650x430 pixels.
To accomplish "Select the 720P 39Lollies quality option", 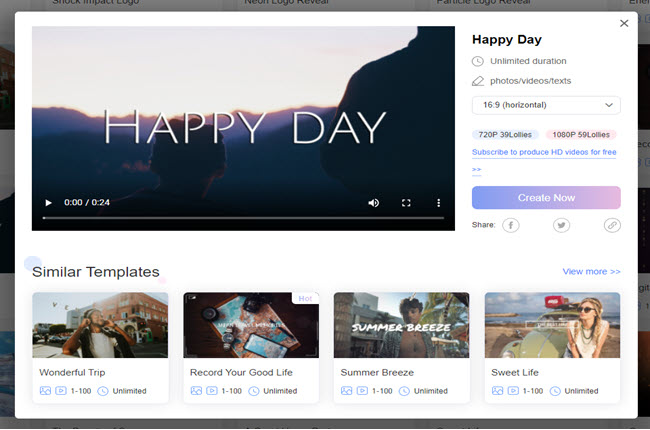I will [505, 134].
